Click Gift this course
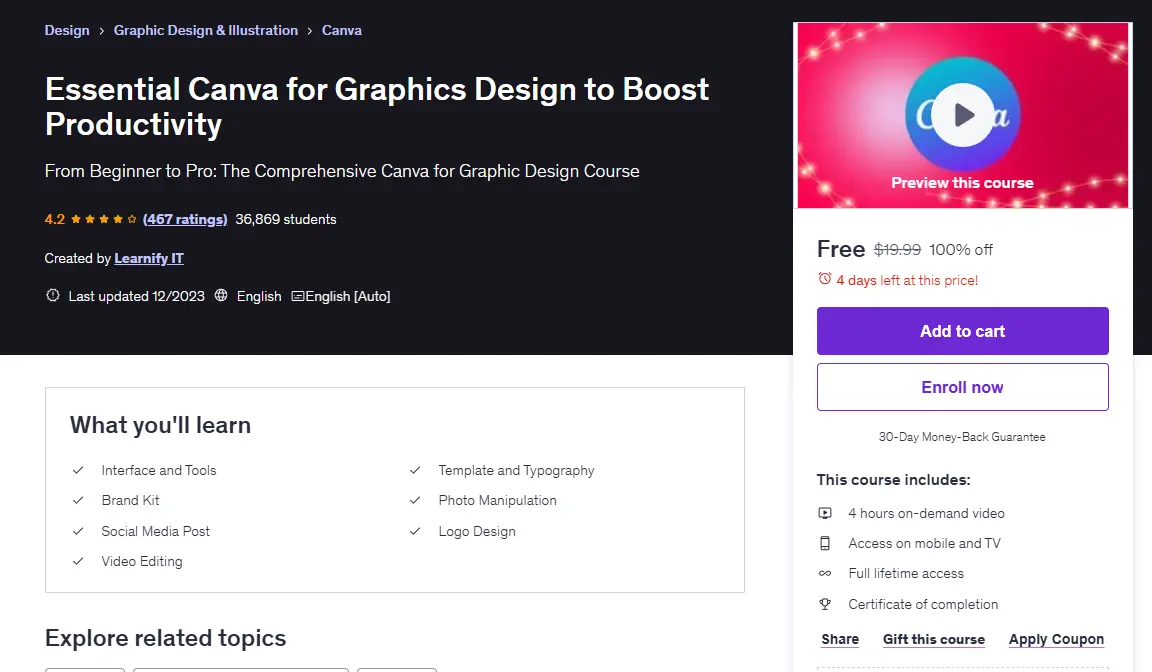Image resolution: width=1152 pixels, height=672 pixels. pyautogui.click(x=934, y=639)
